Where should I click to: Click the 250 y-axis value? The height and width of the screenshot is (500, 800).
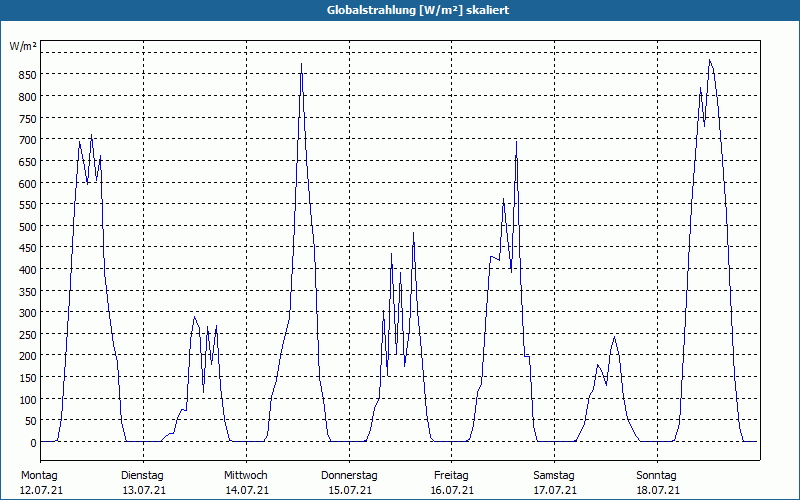click(27, 334)
